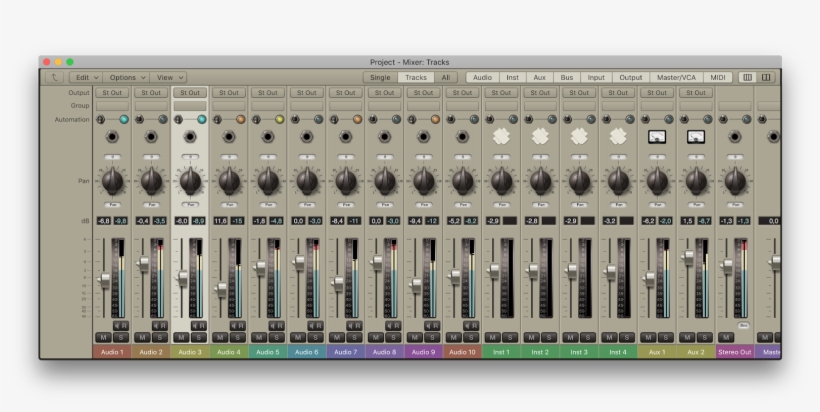Click the volume fader handle on Audio 4
The height and width of the screenshot is (412, 820).
point(221,289)
